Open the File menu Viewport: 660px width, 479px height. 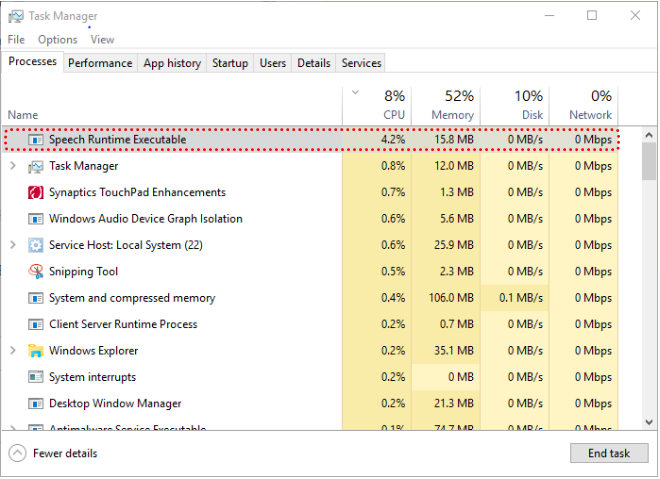pos(16,40)
